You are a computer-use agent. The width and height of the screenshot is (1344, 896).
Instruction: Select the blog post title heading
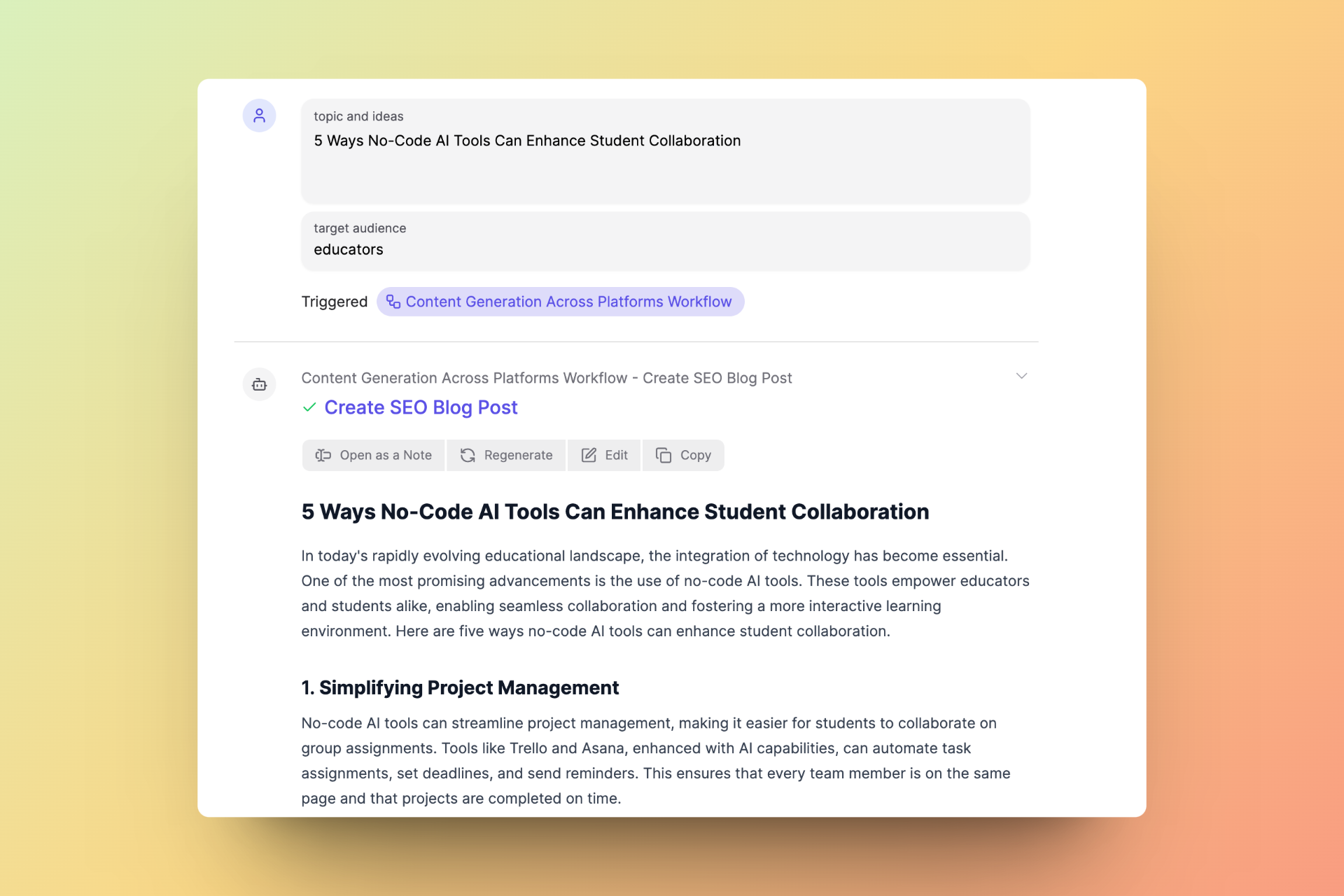[614, 512]
